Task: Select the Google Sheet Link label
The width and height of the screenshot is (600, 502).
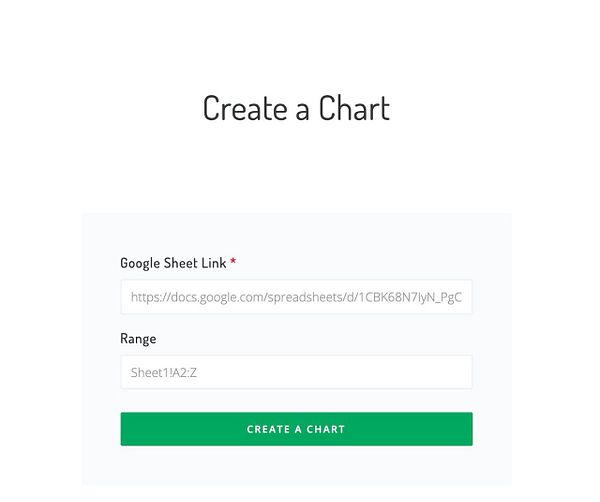Action: (173, 263)
